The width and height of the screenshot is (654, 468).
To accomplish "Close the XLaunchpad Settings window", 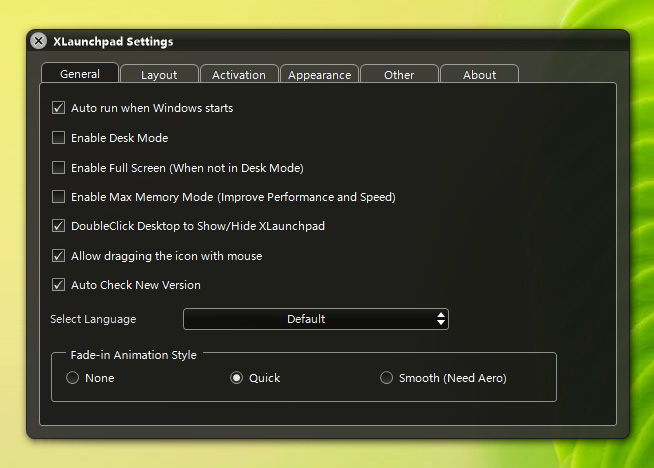I will [x=38, y=41].
